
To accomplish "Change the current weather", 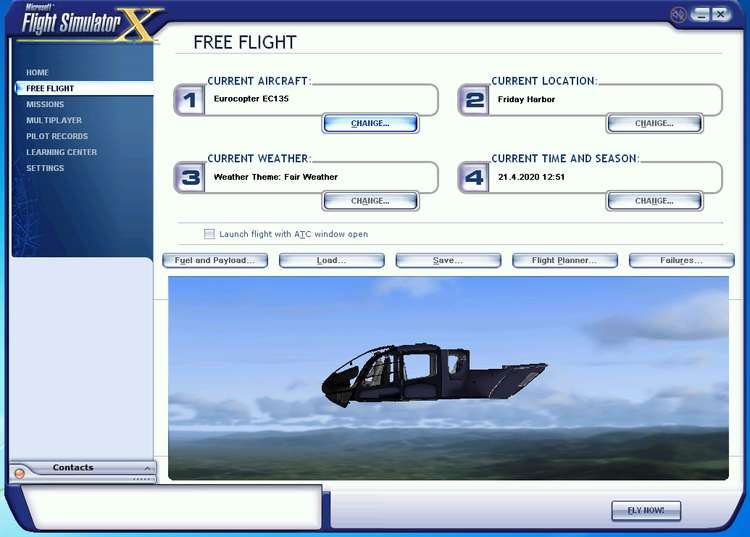I will [370, 201].
